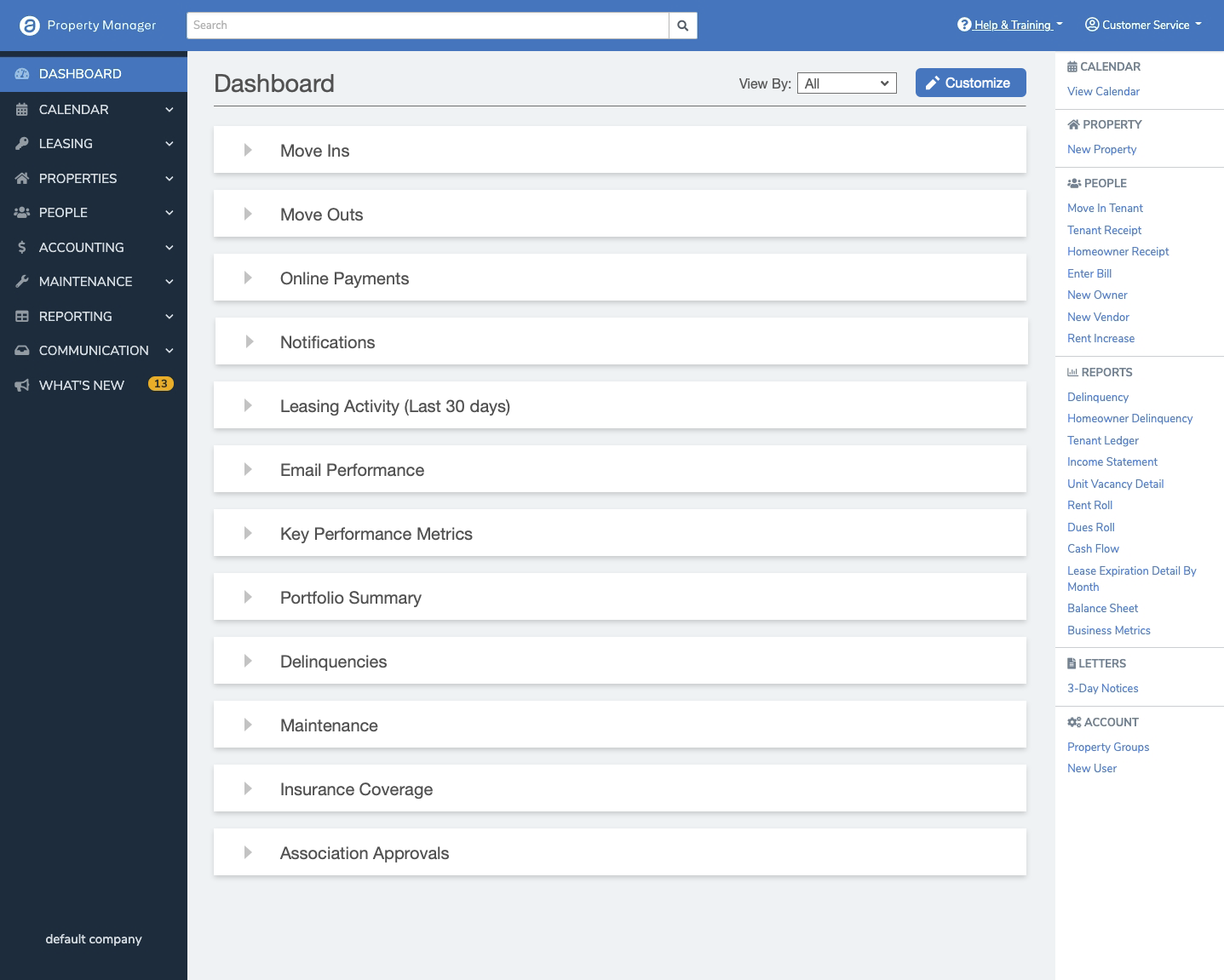1224x980 pixels.
Task: Expand the Email Performance section
Action: click(248, 469)
